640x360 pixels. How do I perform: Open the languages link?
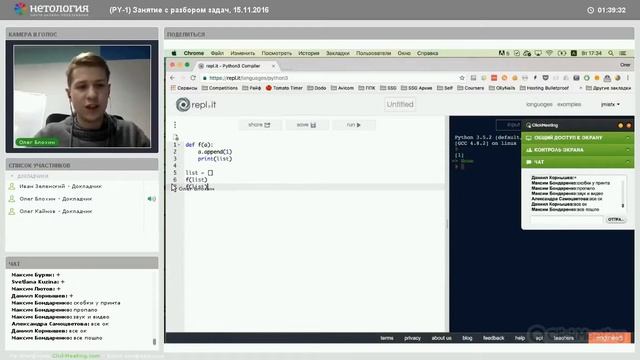(x=539, y=104)
